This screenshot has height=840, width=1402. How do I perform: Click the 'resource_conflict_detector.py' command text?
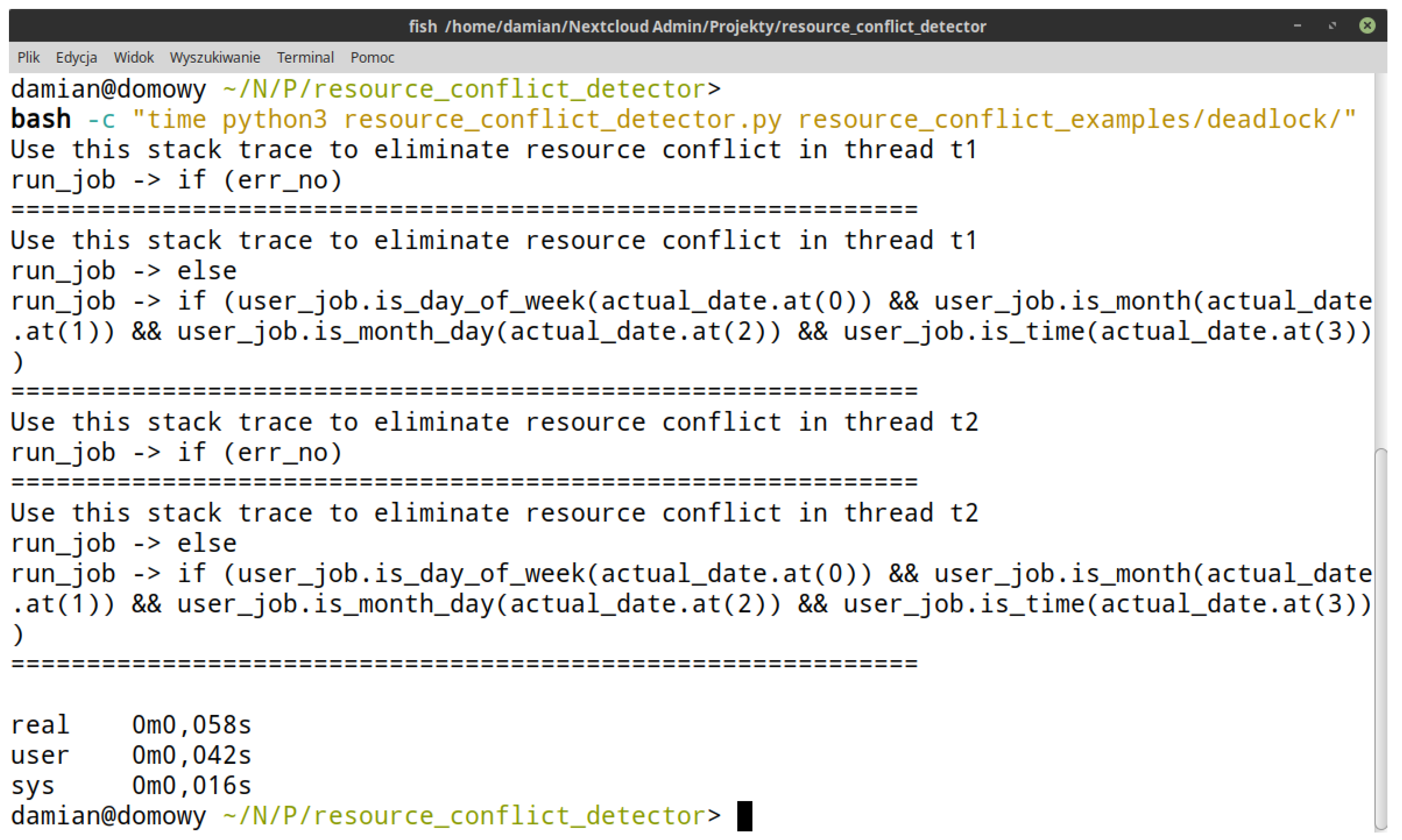[x=562, y=119]
